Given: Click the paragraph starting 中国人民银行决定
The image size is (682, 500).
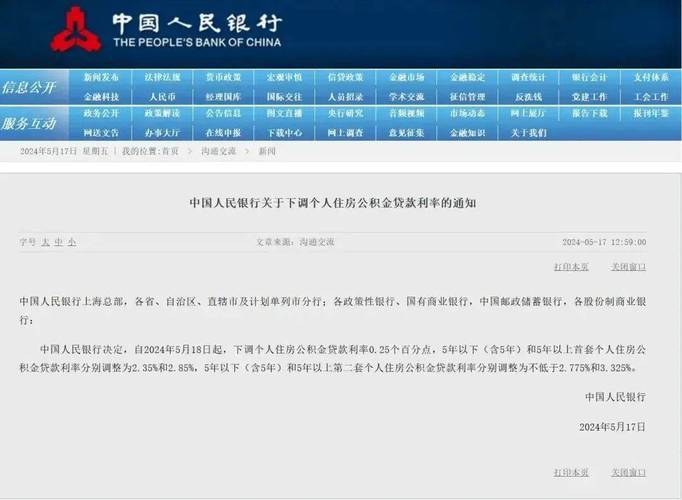Looking at the screenshot, I should click(x=333, y=359).
